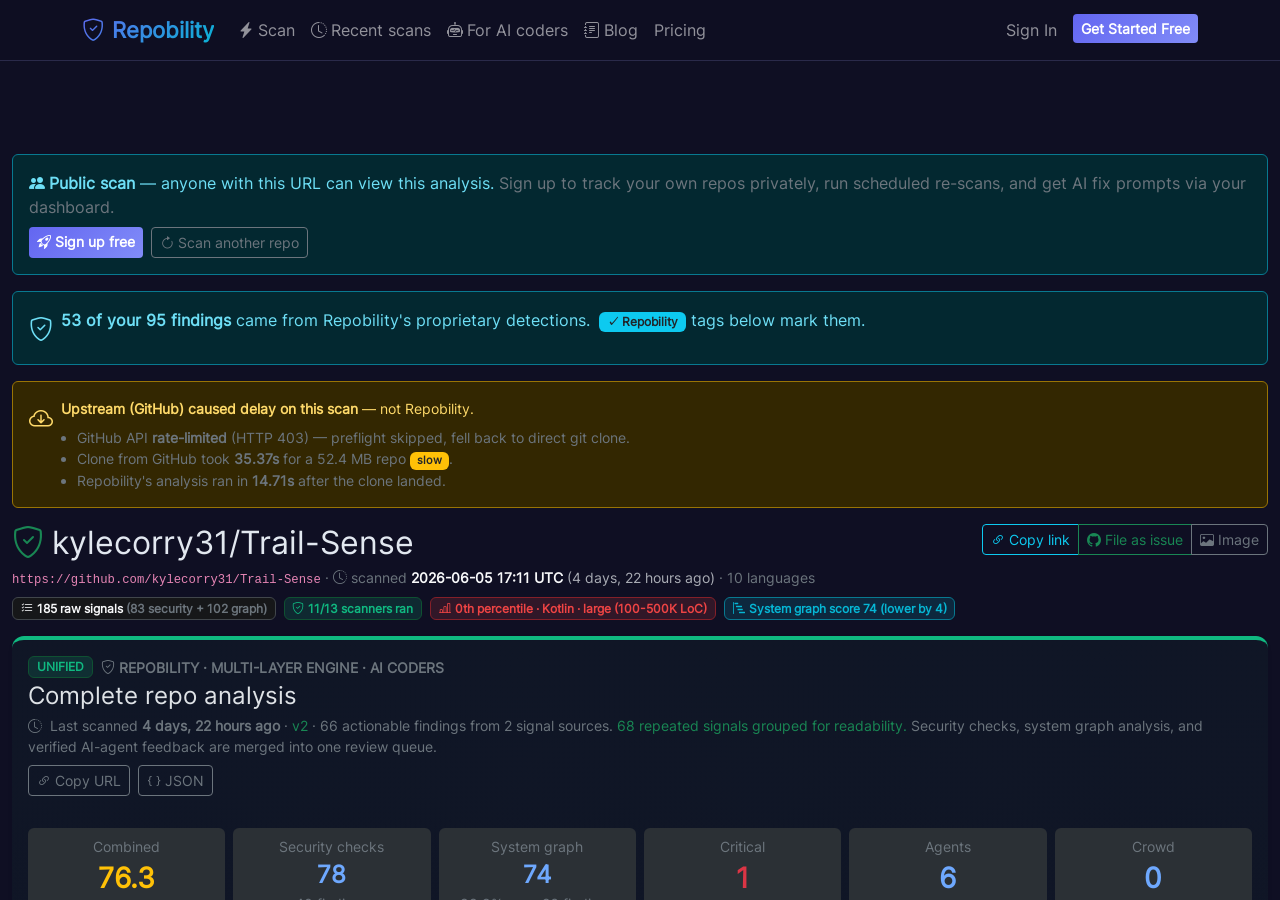Screen dimensions: 1280x900
Task: Click the "rate-limited" text in the delay notice
Action: click(189, 438)
